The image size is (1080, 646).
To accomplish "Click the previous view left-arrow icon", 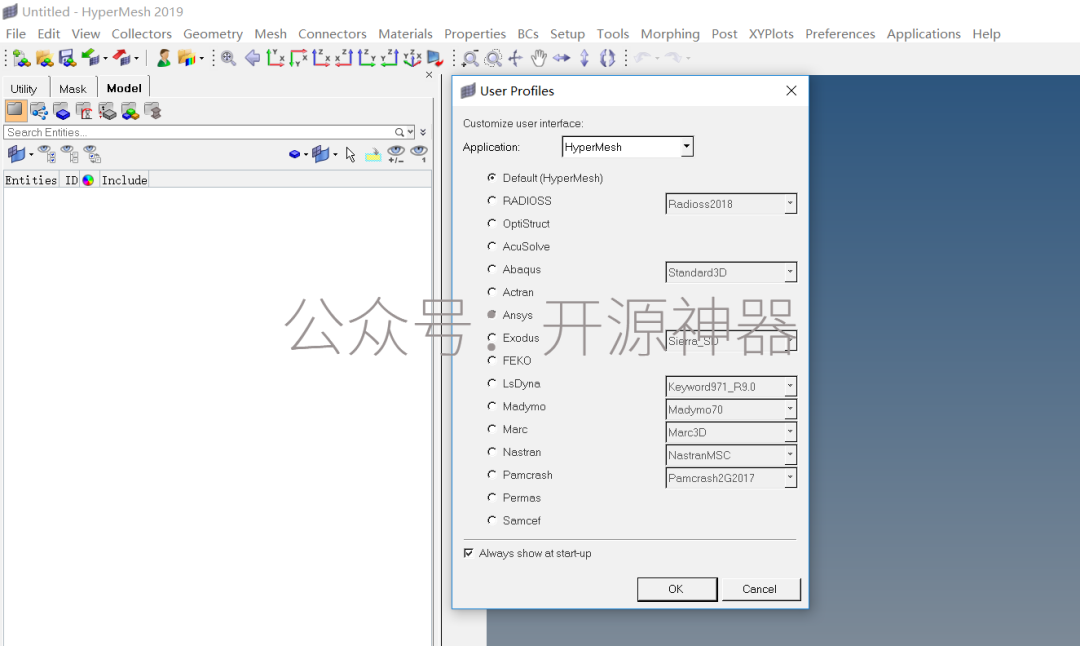I will (252, 59).
